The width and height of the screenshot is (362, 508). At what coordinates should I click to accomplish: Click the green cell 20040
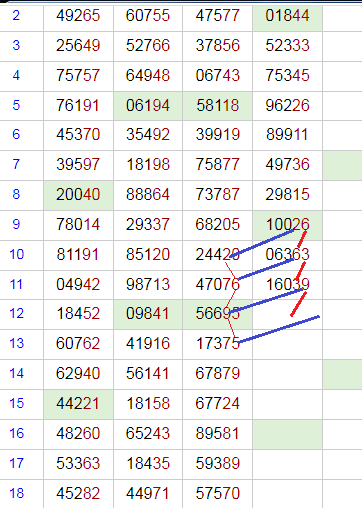point(78,195)
